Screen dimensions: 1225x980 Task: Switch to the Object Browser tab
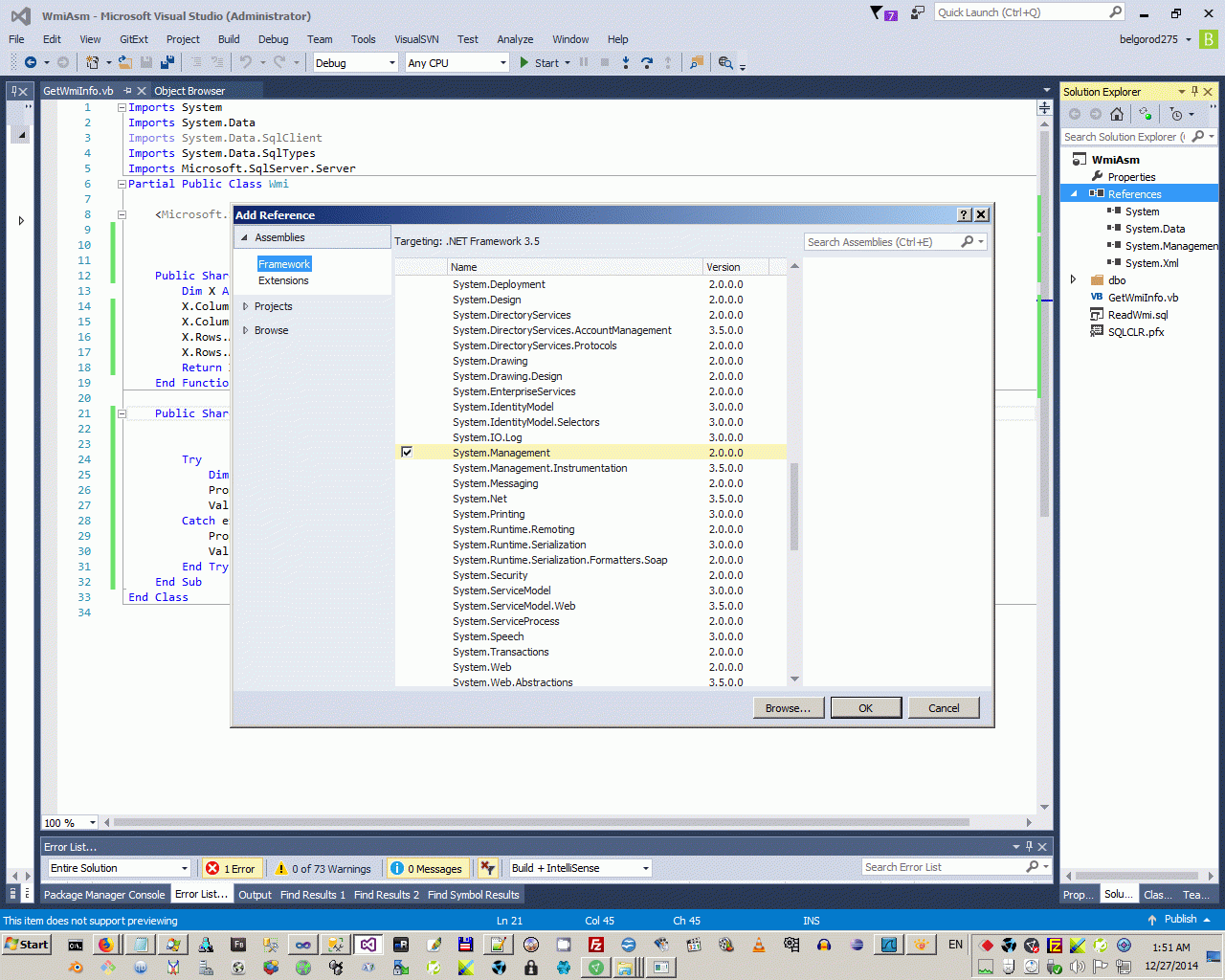[x=189, y=91]
